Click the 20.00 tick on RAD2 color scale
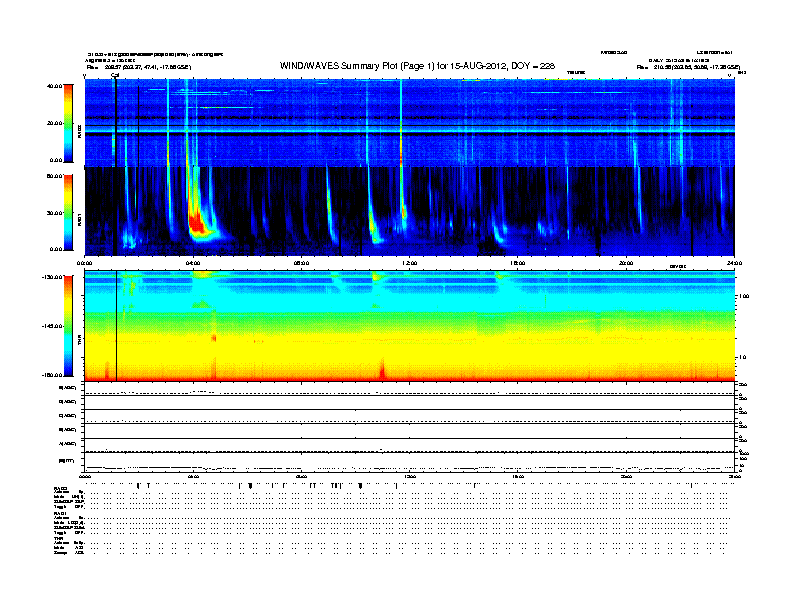Image resolution: width=792 pixels, height=612 pixels. [x=54, y=123]
